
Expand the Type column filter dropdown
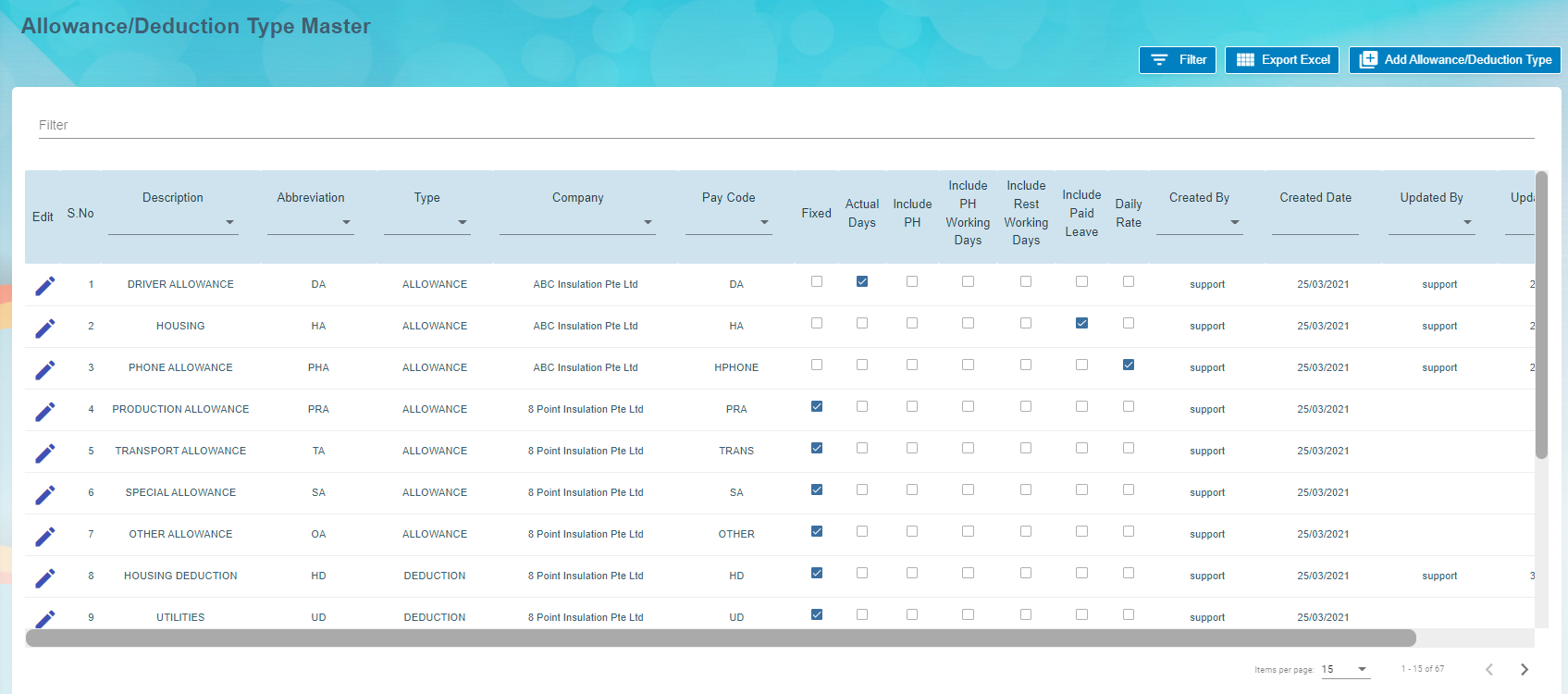(426, 222)
